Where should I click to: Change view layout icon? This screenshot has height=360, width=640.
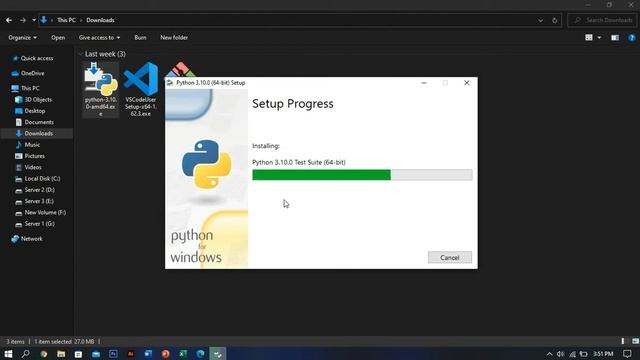[x=589, y=38]
